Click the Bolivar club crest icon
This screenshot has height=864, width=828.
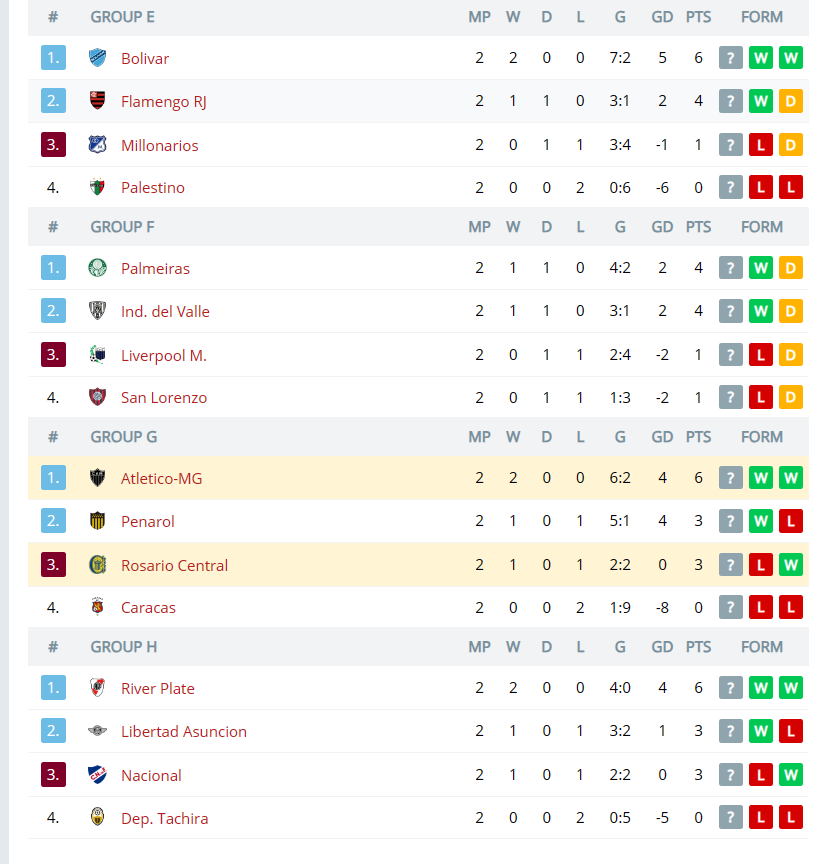98,57
